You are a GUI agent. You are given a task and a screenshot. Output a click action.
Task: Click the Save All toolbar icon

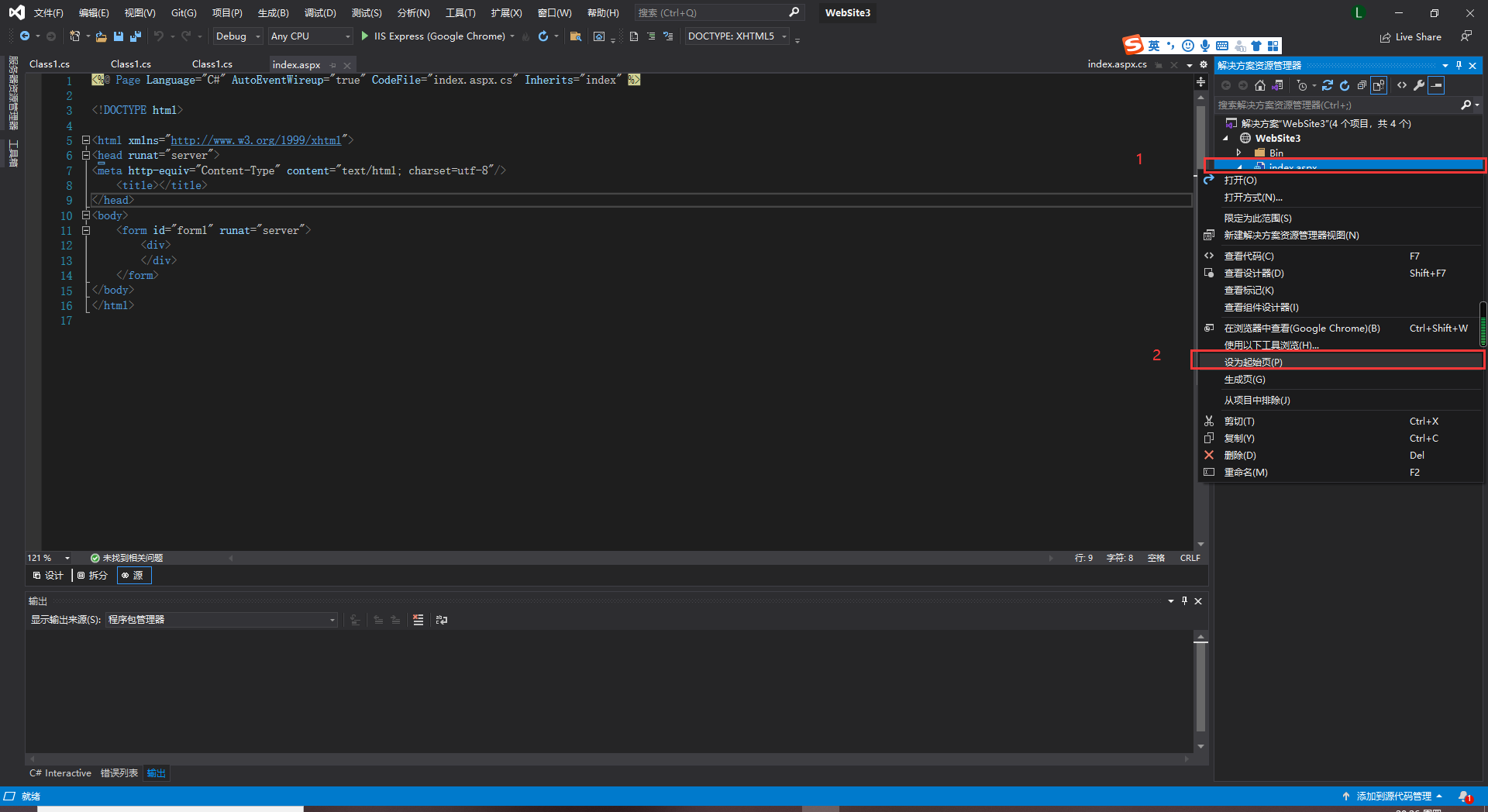coord(136,36)
